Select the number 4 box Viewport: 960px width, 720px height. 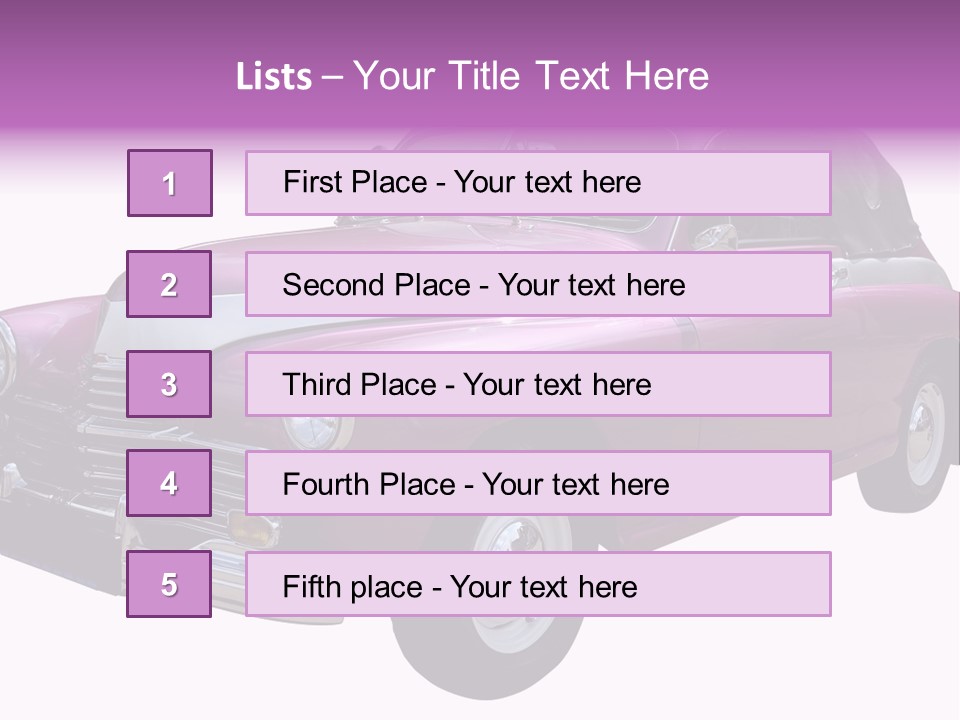(x=169, y=484)
